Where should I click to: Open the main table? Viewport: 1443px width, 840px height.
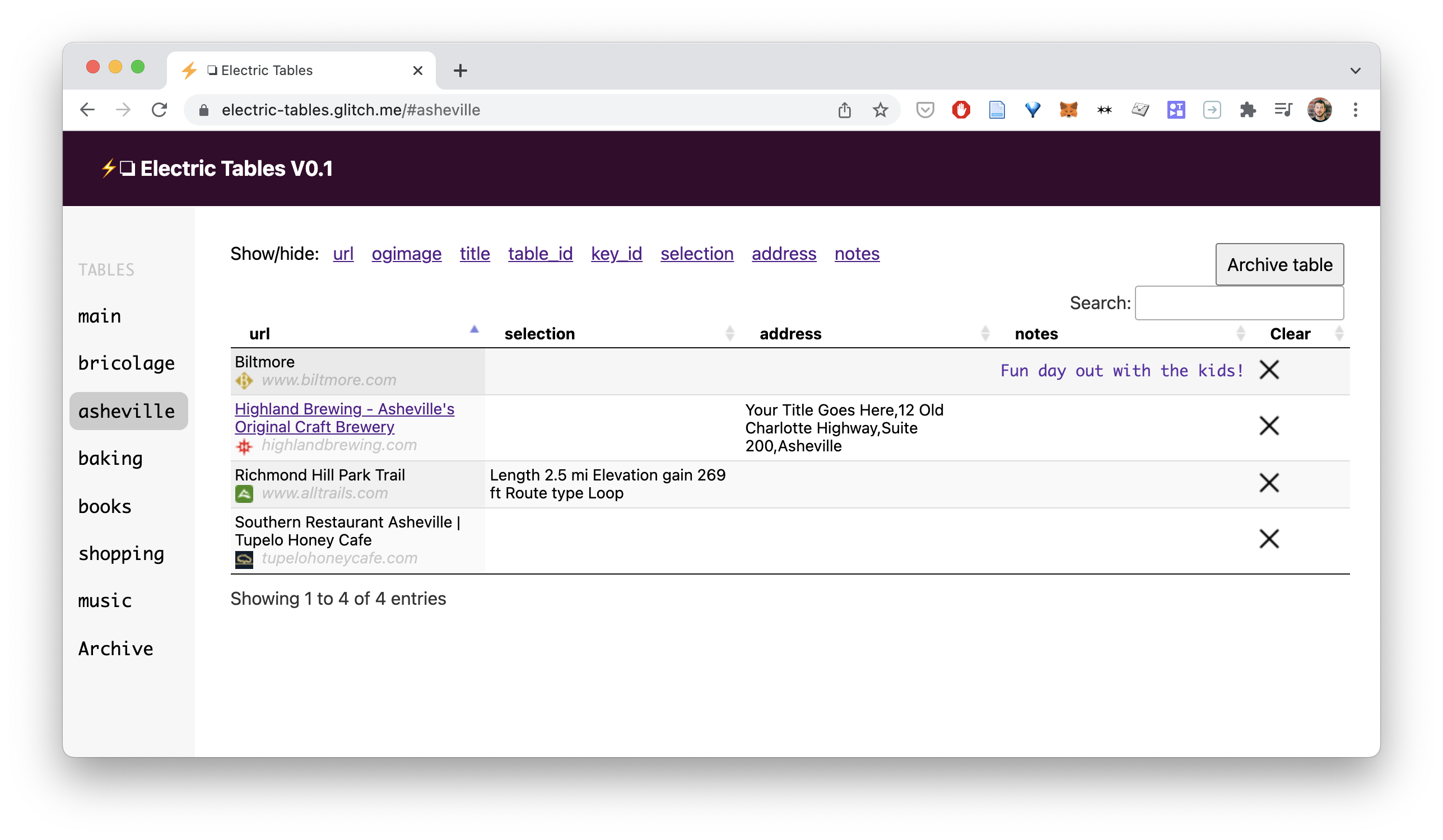100,316
